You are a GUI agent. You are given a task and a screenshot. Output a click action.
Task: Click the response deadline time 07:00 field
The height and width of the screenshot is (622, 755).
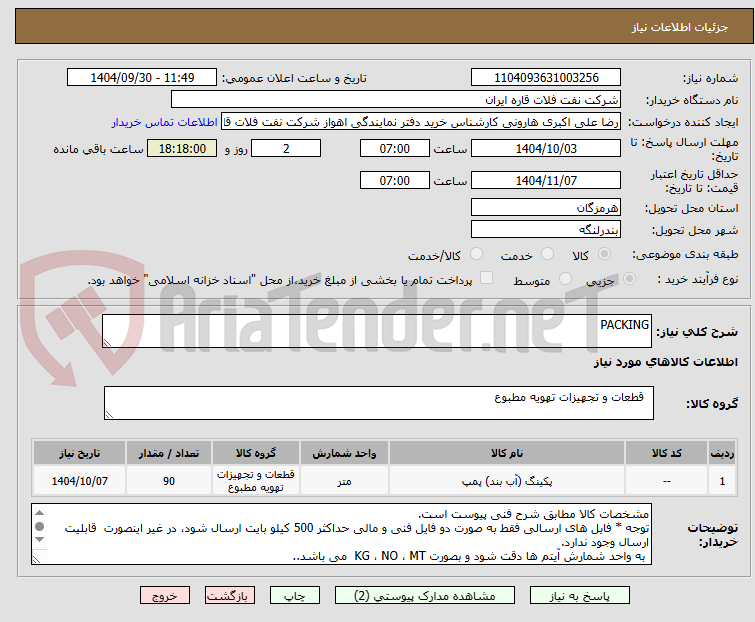394,148
